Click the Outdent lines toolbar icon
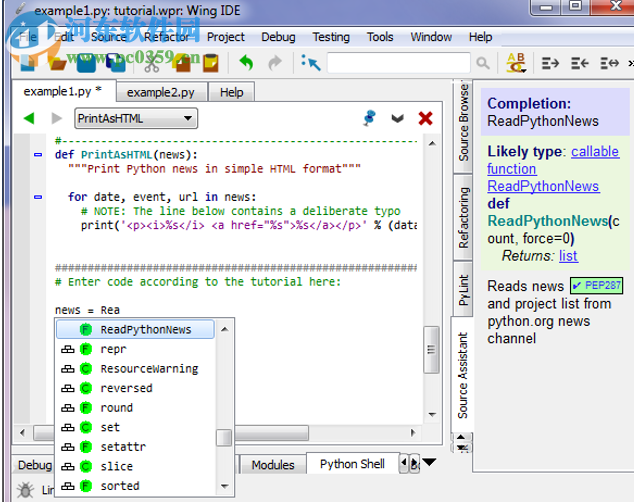 (x=579, y=63)
